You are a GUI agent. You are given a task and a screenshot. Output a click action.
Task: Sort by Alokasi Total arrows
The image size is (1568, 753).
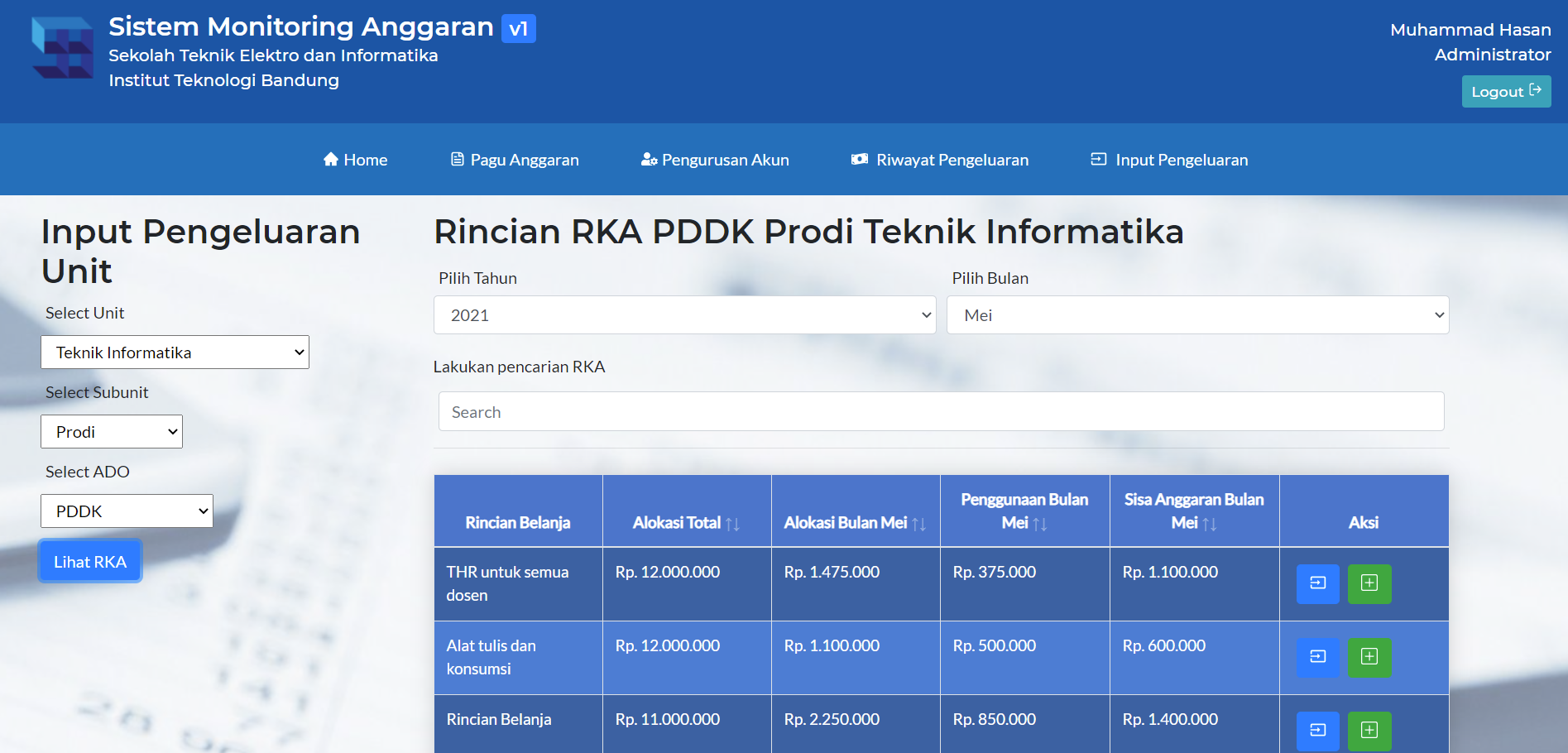[733, 524]
